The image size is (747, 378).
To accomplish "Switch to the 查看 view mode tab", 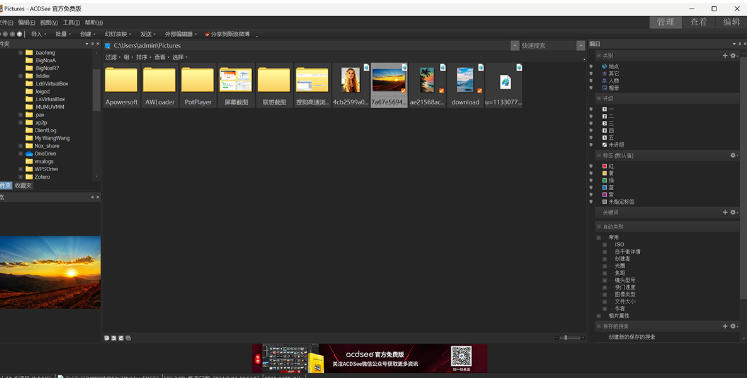I will point(698,22).
